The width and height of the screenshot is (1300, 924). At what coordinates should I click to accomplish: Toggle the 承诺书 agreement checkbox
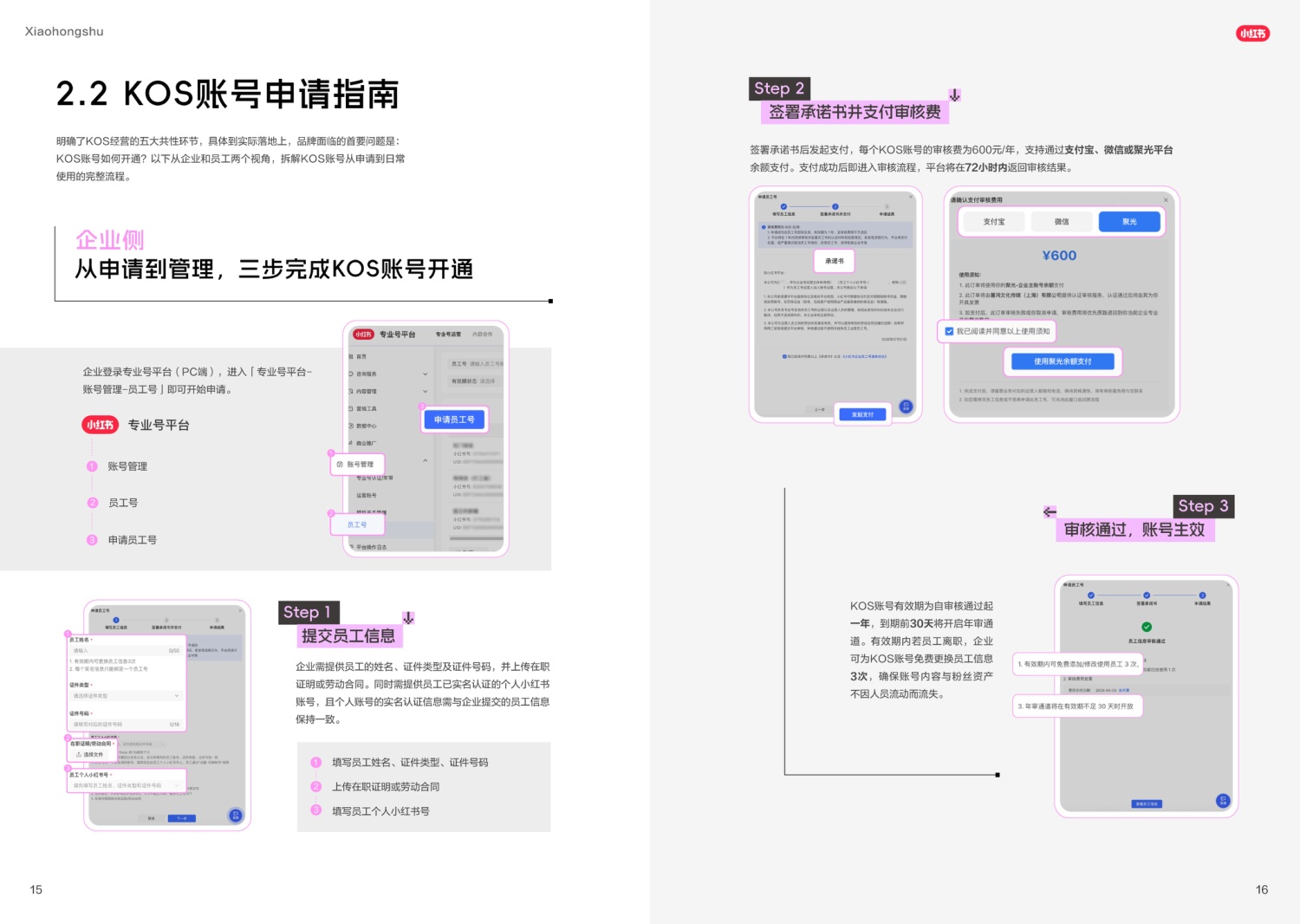point(785,356)
